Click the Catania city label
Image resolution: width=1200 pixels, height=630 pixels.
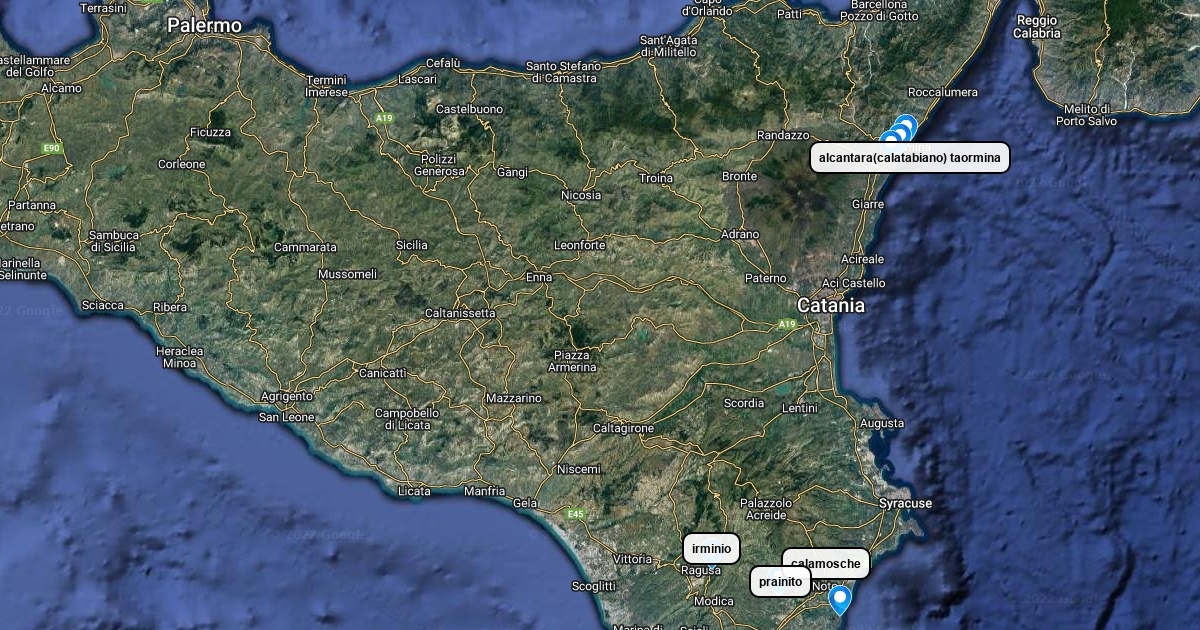[831, 305]
